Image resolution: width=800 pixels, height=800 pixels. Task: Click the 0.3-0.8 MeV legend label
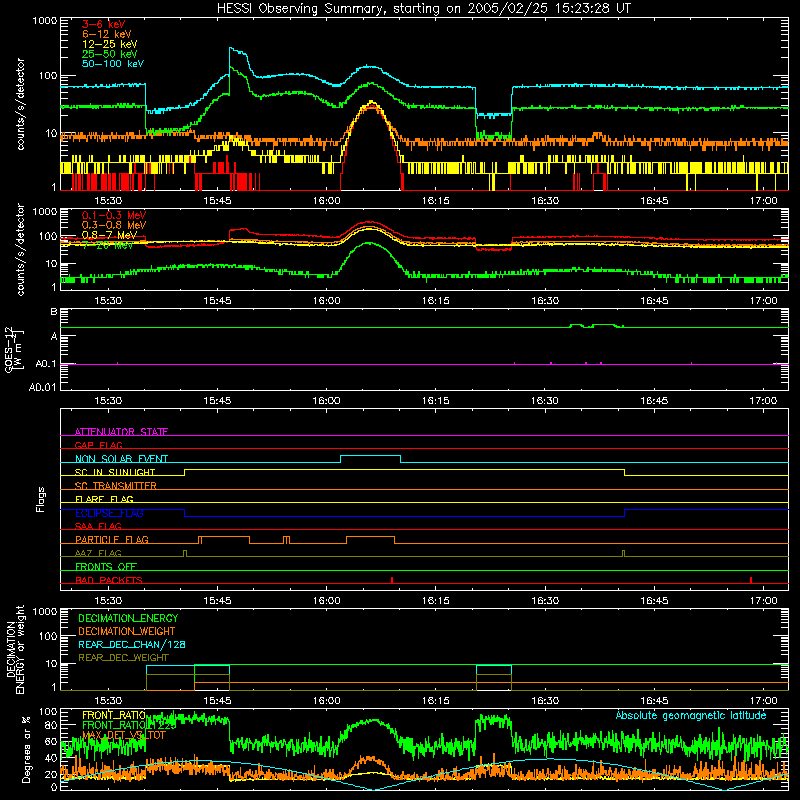tap(114, 225)
